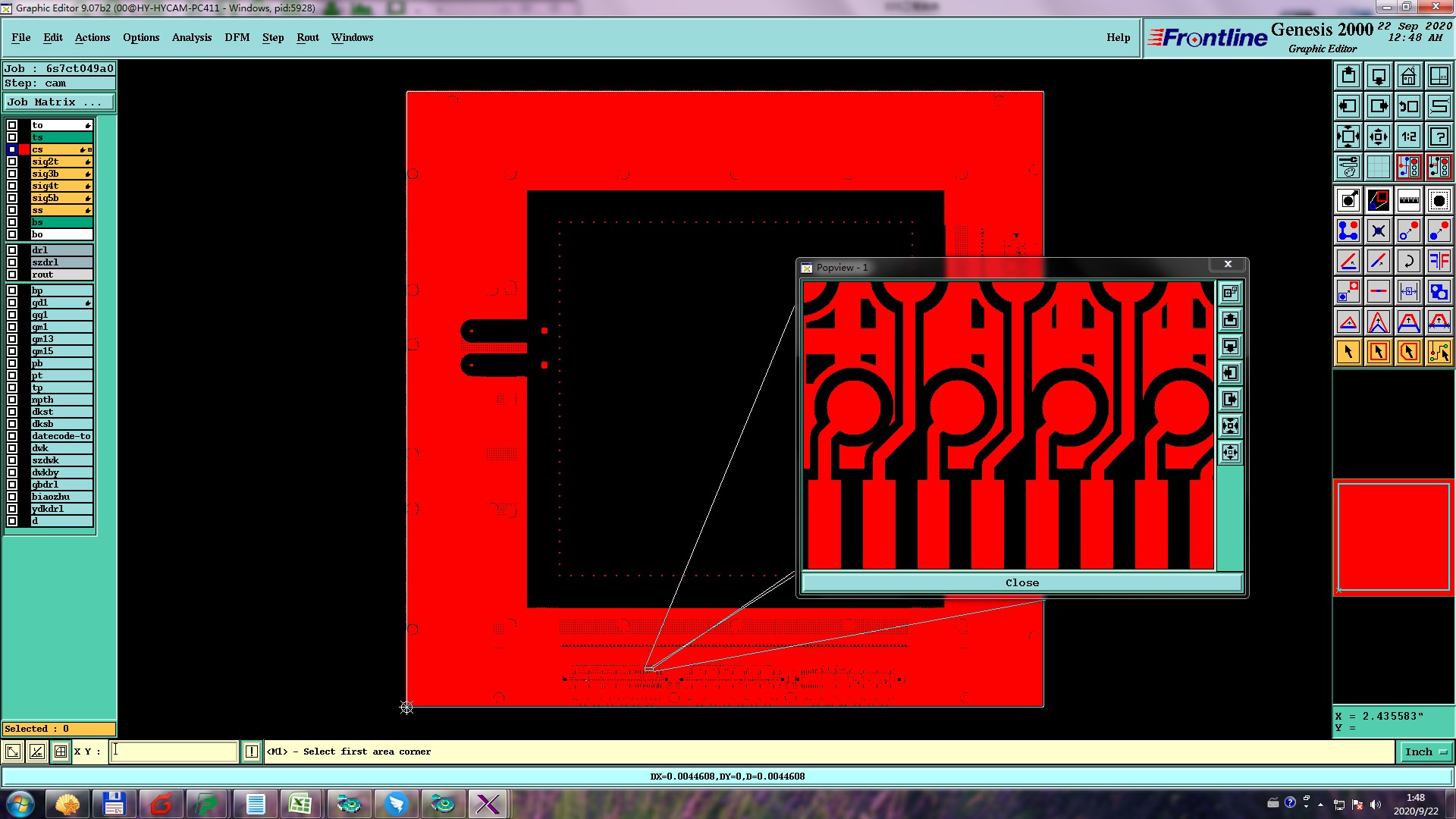This screenshot has height=819, width=1456.
Task: Click the rotate feature tool icon
Action: (1408, 261)
